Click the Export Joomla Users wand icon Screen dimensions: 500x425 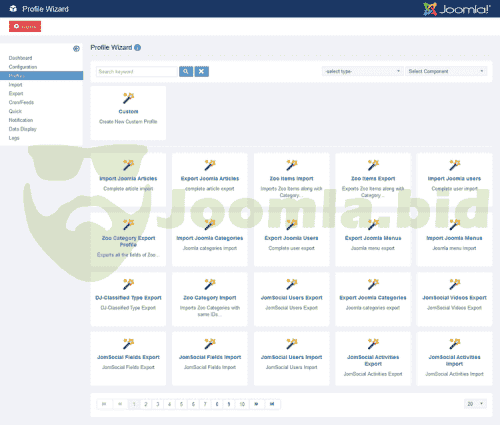[x=292, y=225]
